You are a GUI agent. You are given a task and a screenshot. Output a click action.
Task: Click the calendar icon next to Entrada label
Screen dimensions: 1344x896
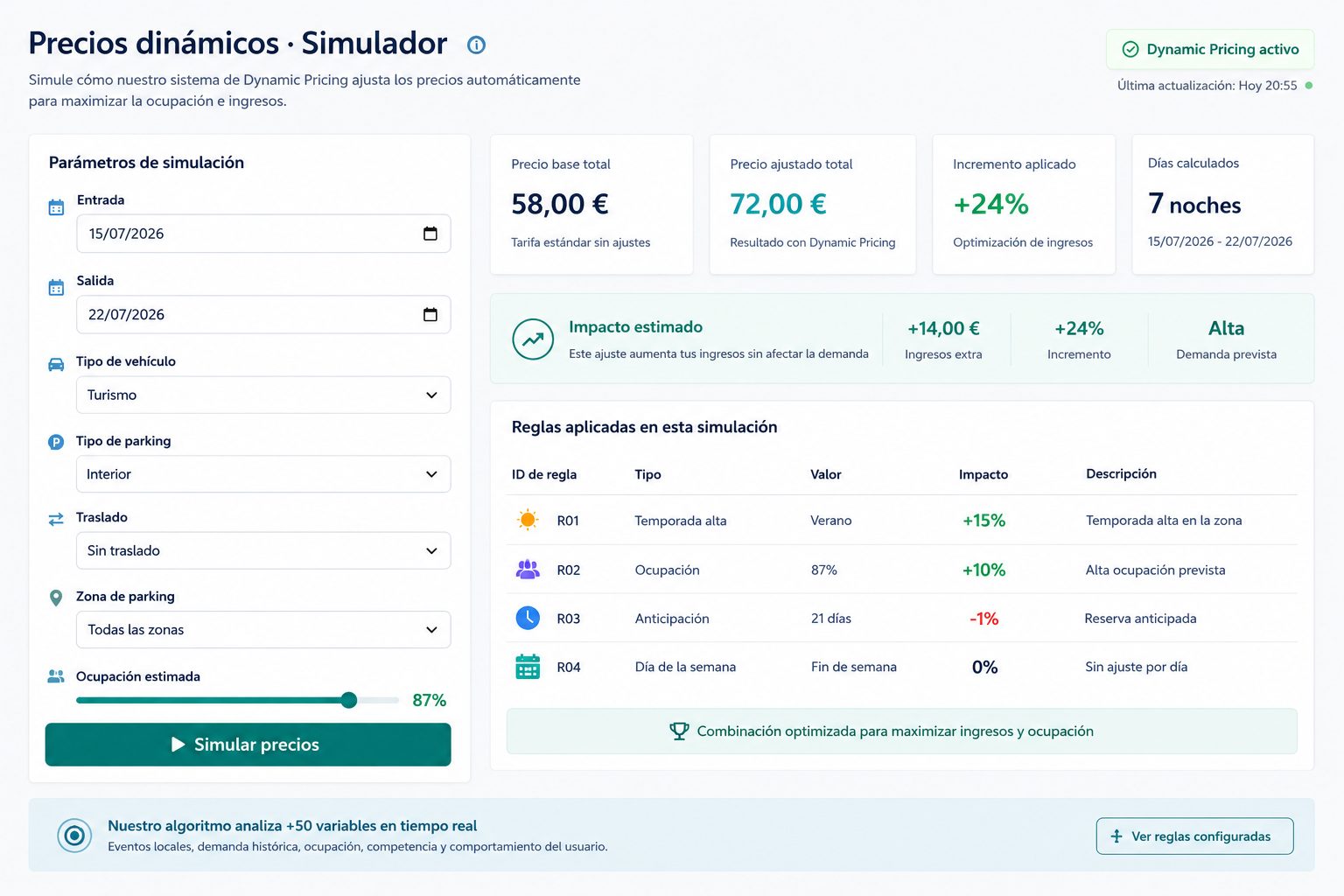pyautogui.click(x=56, y=207)
